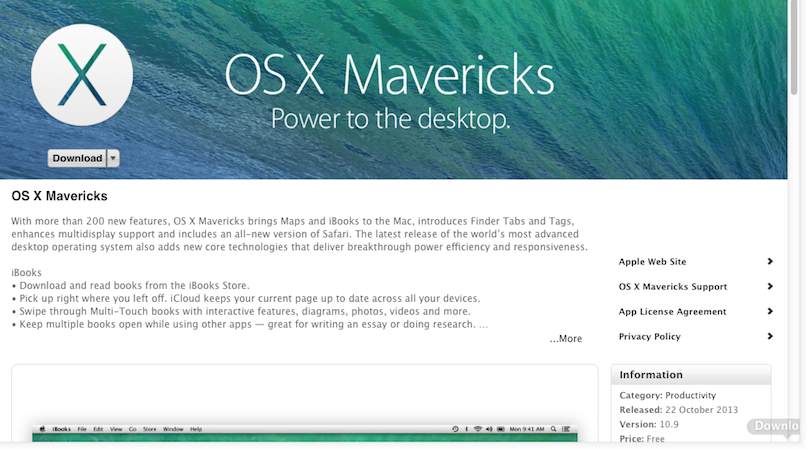Click the OS X Mavericks round X icon
This screenshot has height=450, width=807.
pyautogui.click(x=82, y=75)
